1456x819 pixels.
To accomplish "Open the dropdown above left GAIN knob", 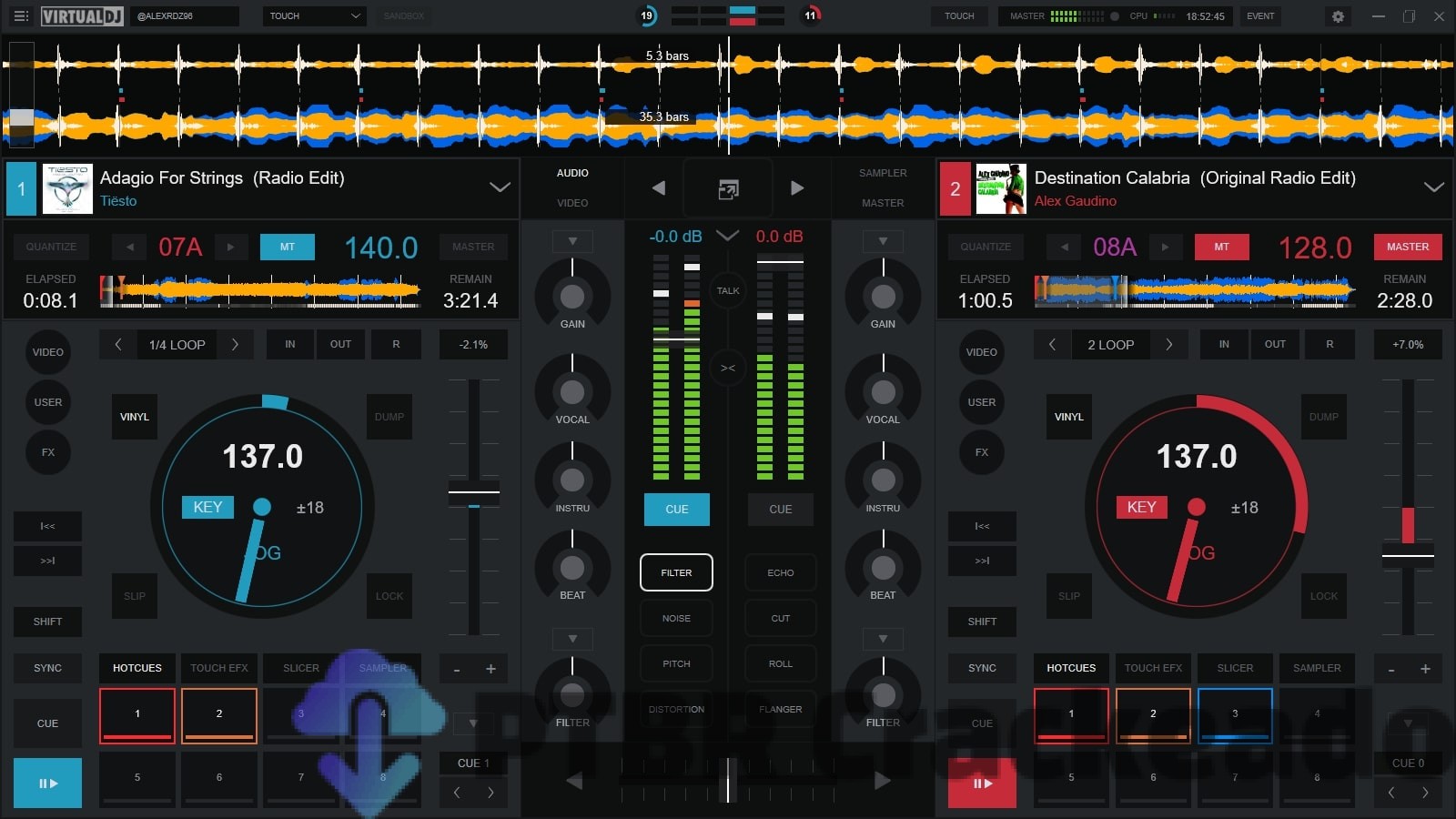I will 572,241.
